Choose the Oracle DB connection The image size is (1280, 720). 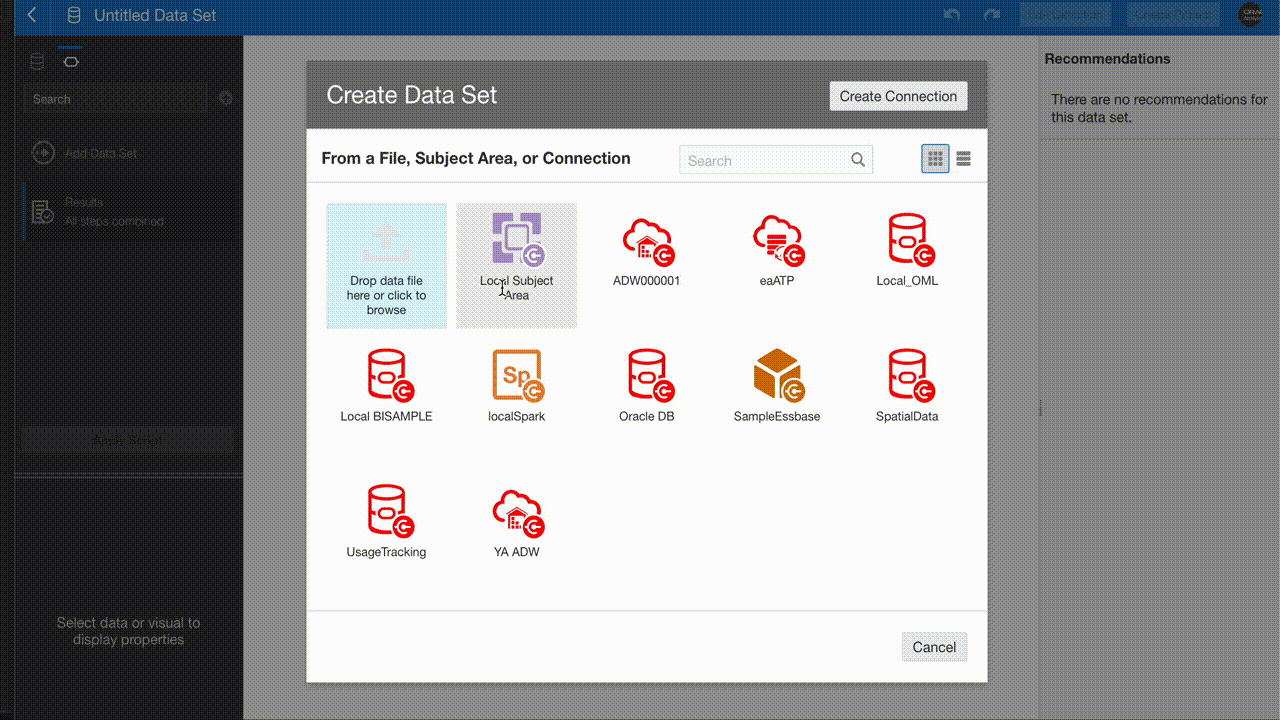(x=646, y=386)
